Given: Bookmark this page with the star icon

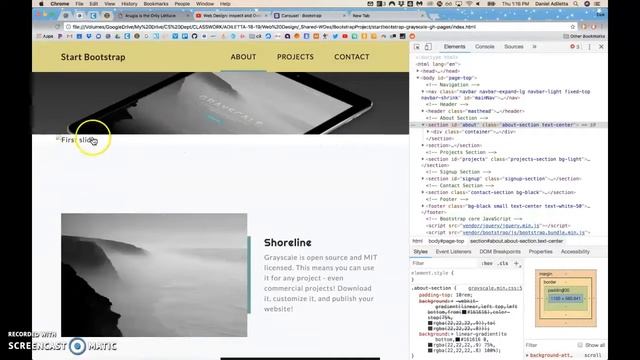Looking at the screenshot, I should tap(573, 27).
